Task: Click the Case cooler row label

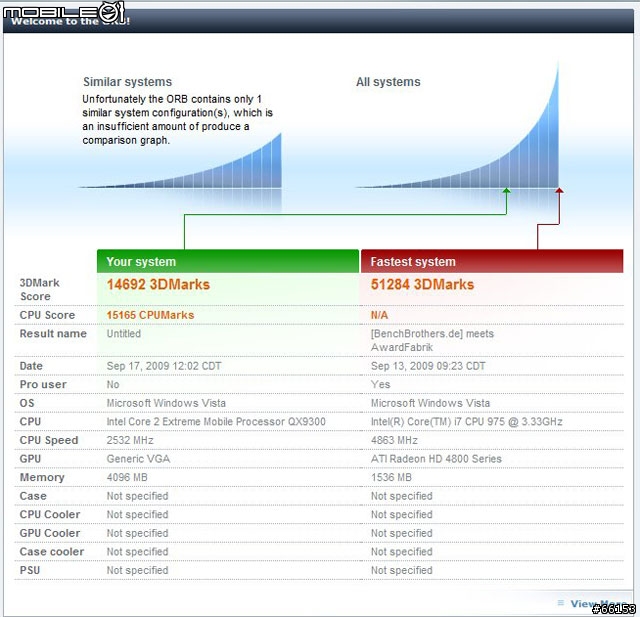Action: [x=51, y=551]
